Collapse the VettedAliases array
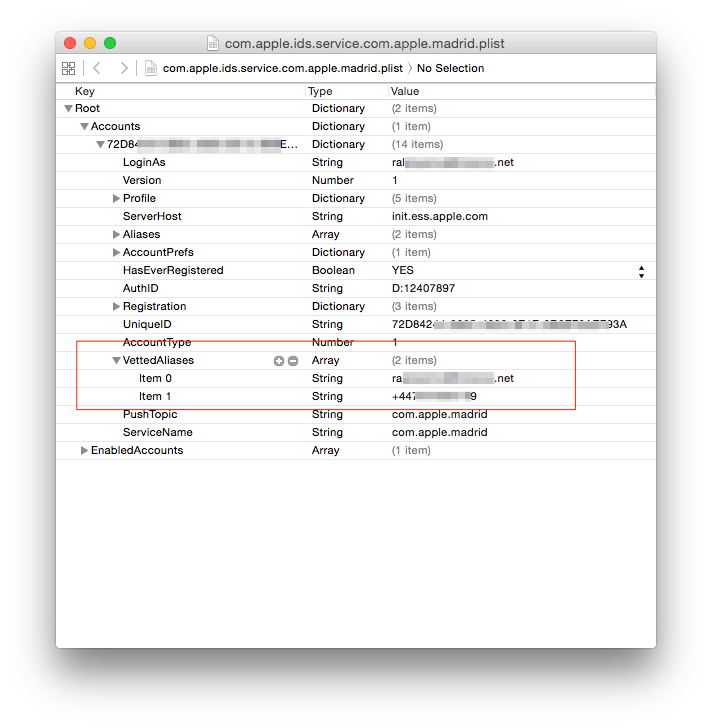Viewport: 712px width, 728px height. click(x=116, y=360)
